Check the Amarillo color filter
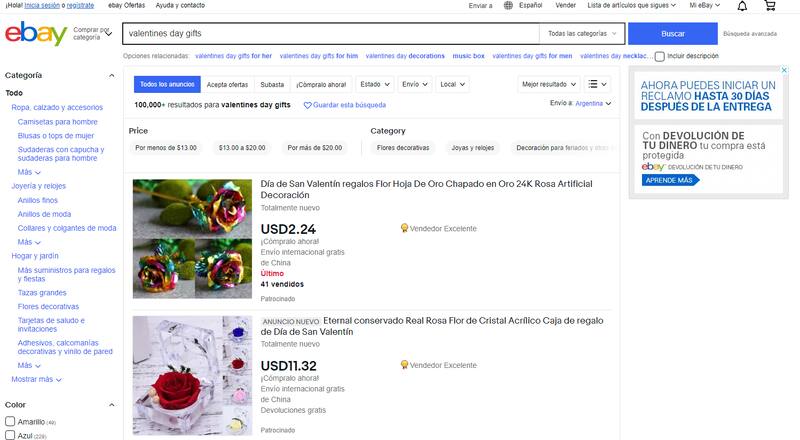800x440 pixels. coord(10,422)
